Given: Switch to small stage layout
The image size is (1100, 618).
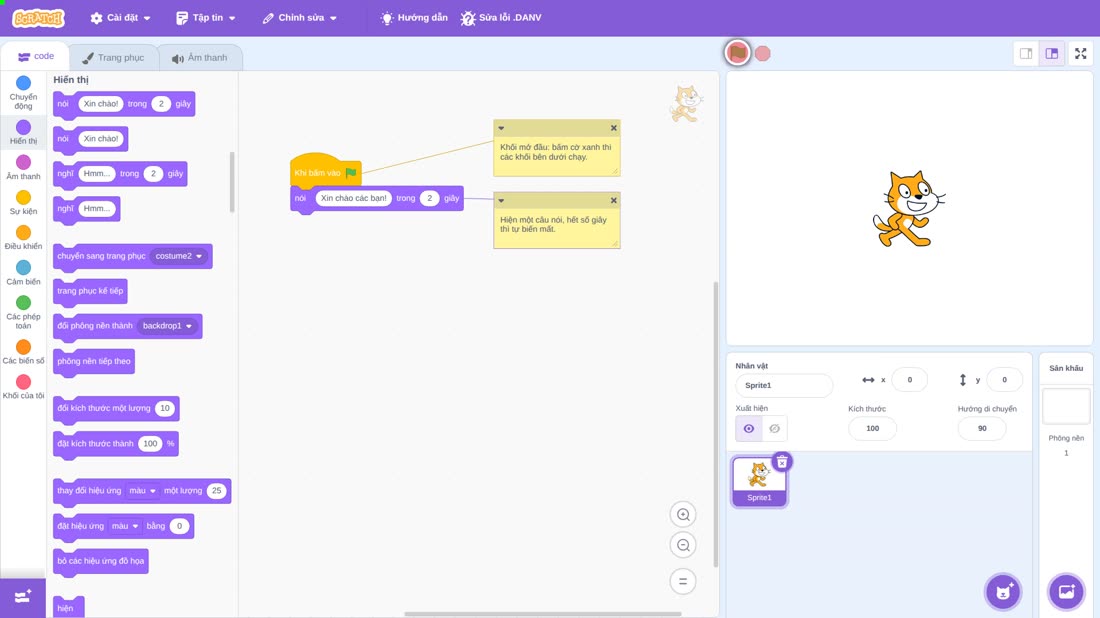Looking at the screenshot, I should click(x=1026, y=53).
